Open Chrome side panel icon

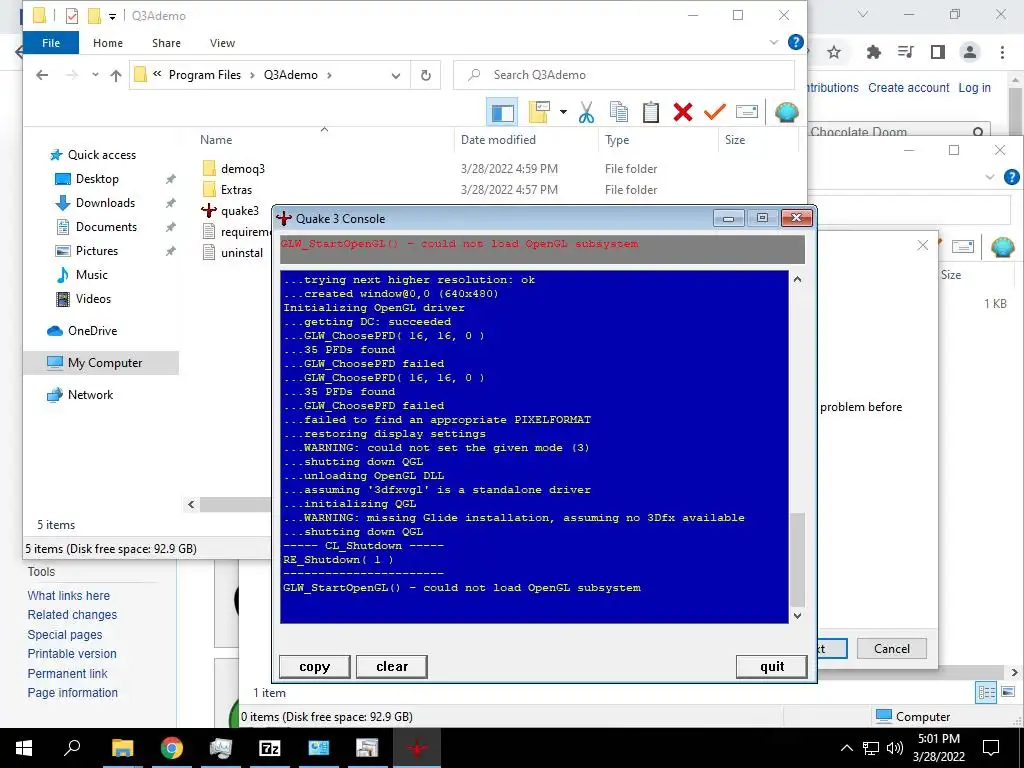(938, 52)
